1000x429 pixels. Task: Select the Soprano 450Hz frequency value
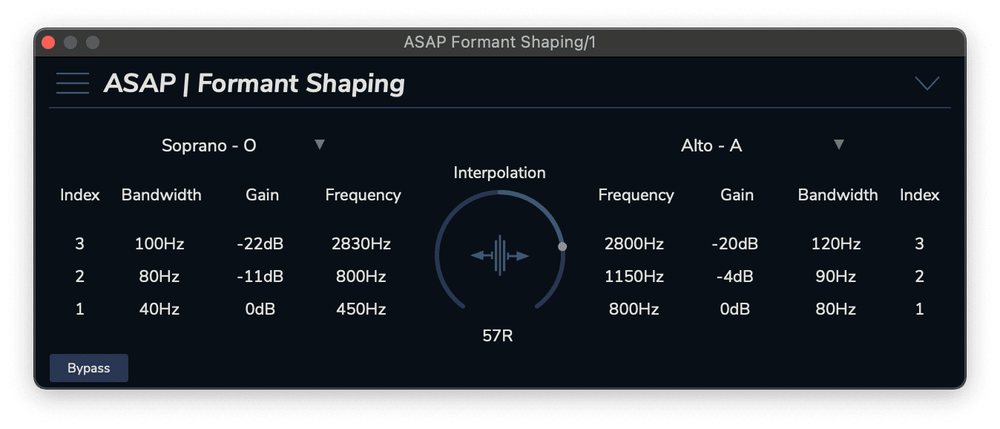[x=362, y=309]
